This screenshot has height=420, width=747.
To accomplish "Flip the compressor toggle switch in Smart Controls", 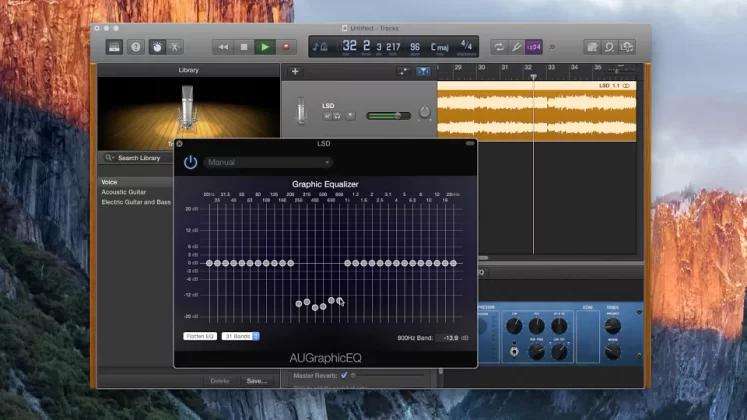I will 515,351.
